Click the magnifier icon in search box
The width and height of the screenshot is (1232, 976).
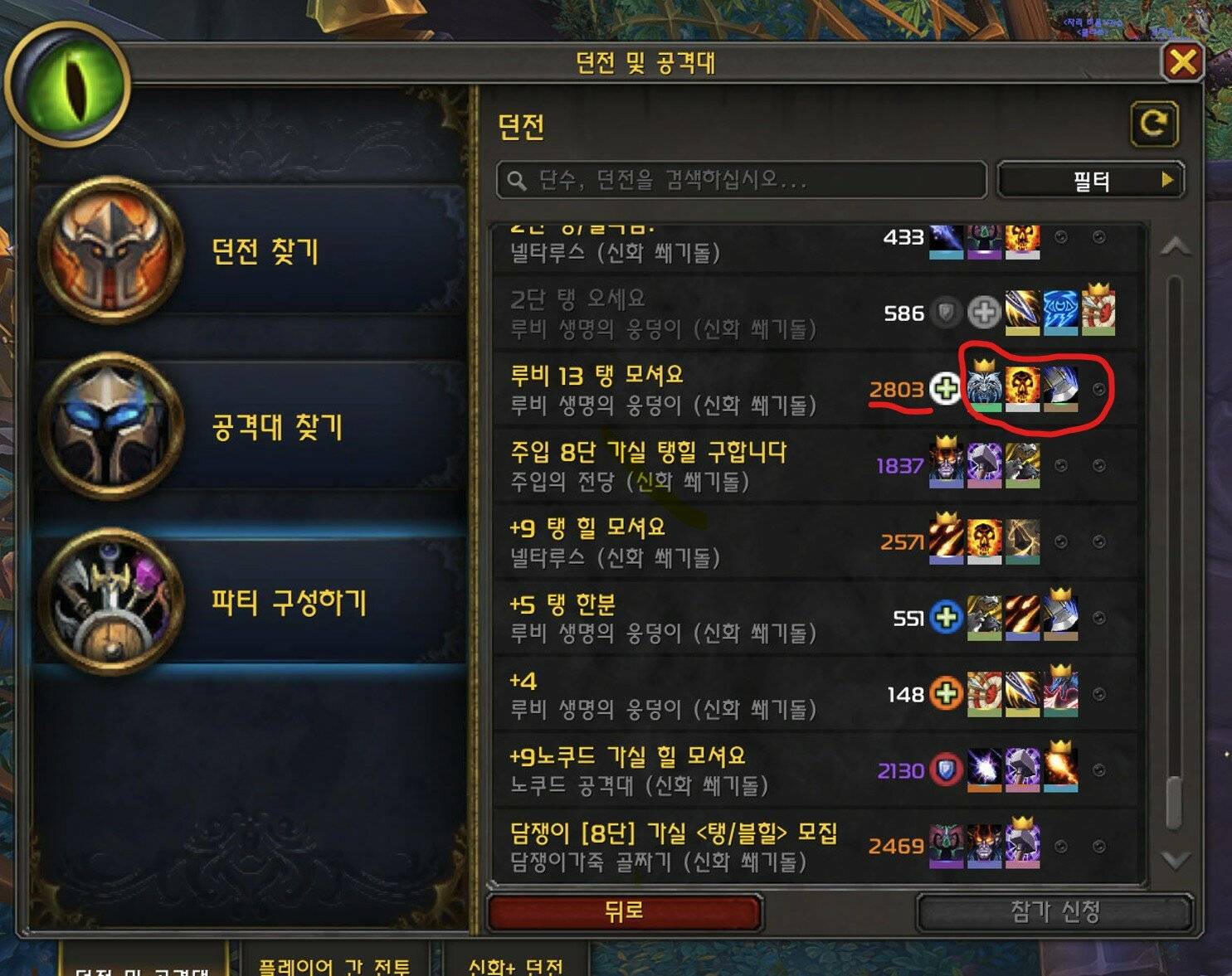517,180
